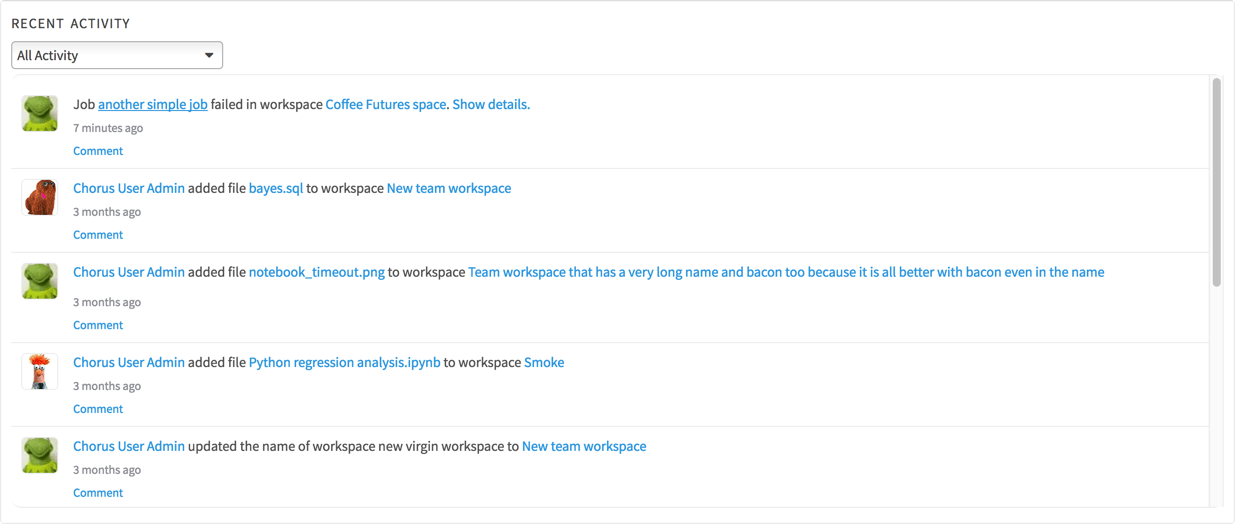Go to the Smoke workspace
The height and width of the screenshot is (524, 1235).
point(544,362)
